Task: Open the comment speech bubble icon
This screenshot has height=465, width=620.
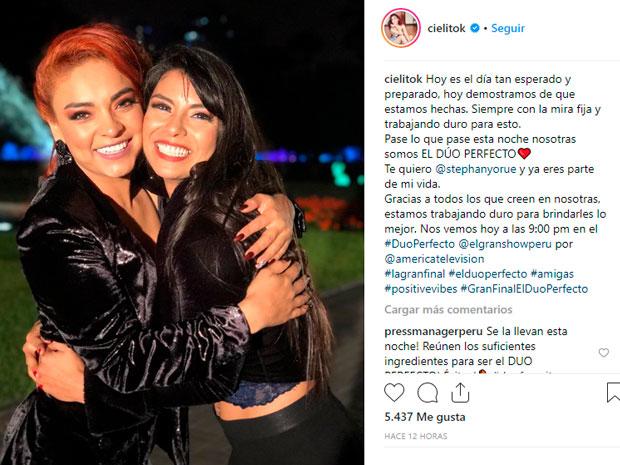Action: click(427, 393)
